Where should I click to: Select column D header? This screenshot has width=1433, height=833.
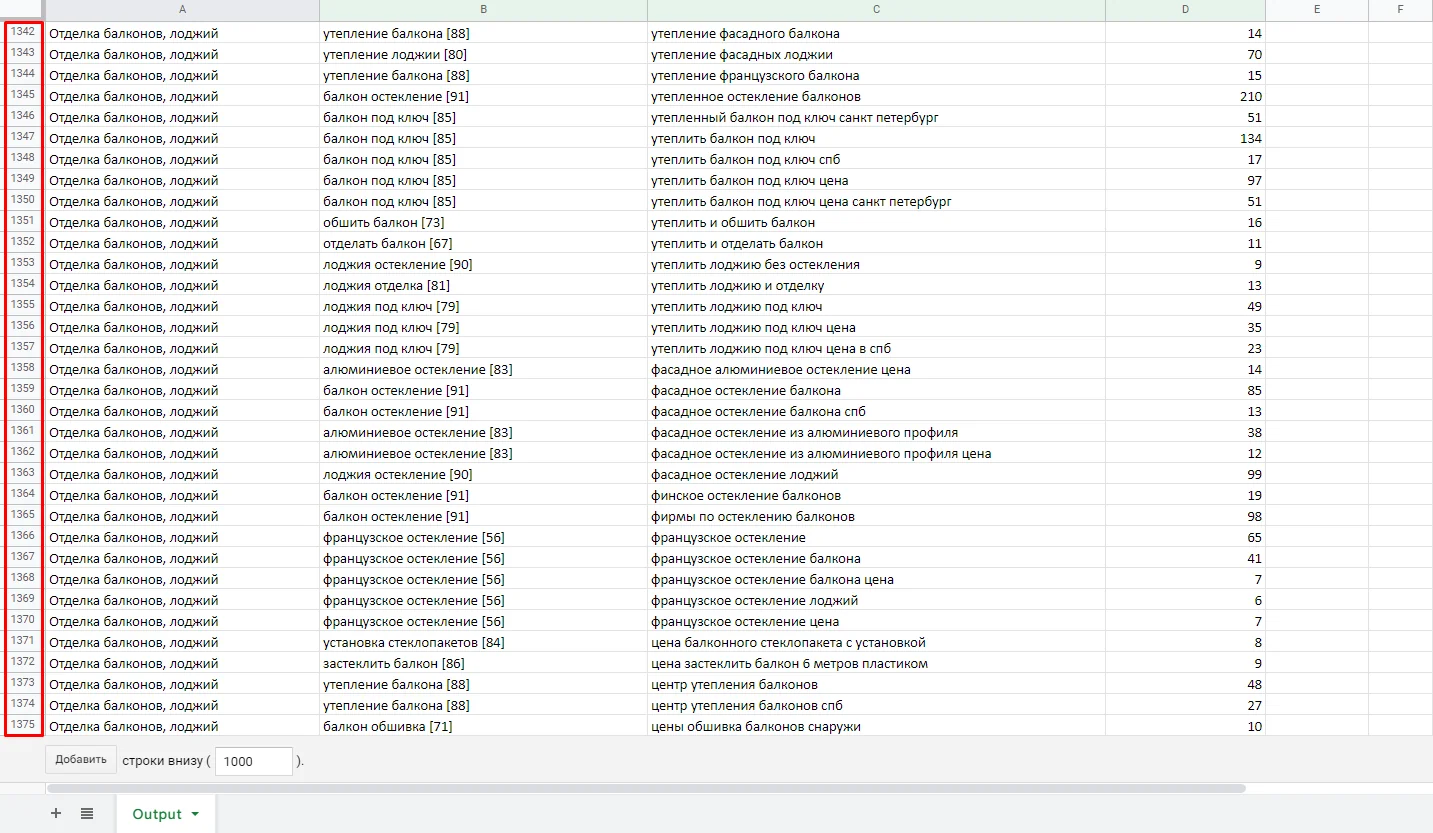point(1185,9)
